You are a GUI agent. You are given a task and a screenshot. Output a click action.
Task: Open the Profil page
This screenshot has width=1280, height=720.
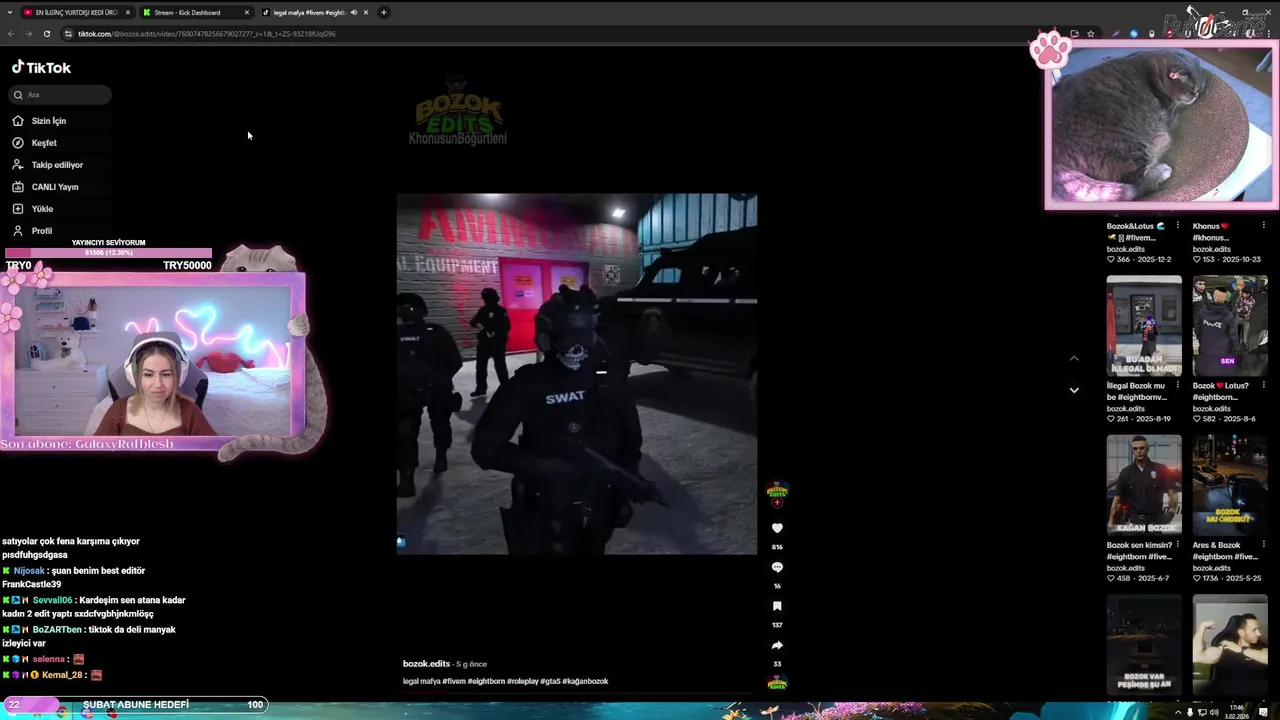click(x=41, y=231)
